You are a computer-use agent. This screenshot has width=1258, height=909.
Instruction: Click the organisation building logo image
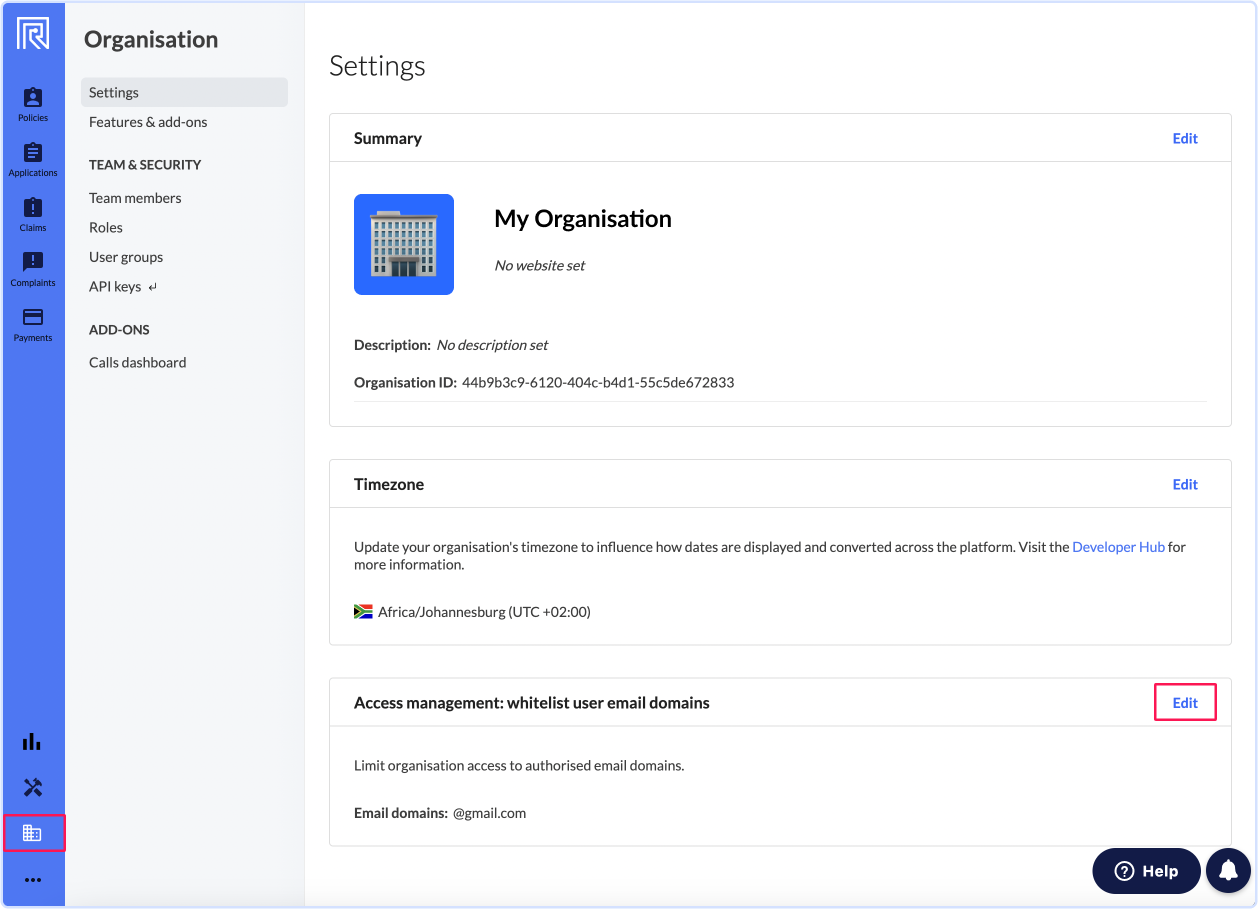point(404,244)
